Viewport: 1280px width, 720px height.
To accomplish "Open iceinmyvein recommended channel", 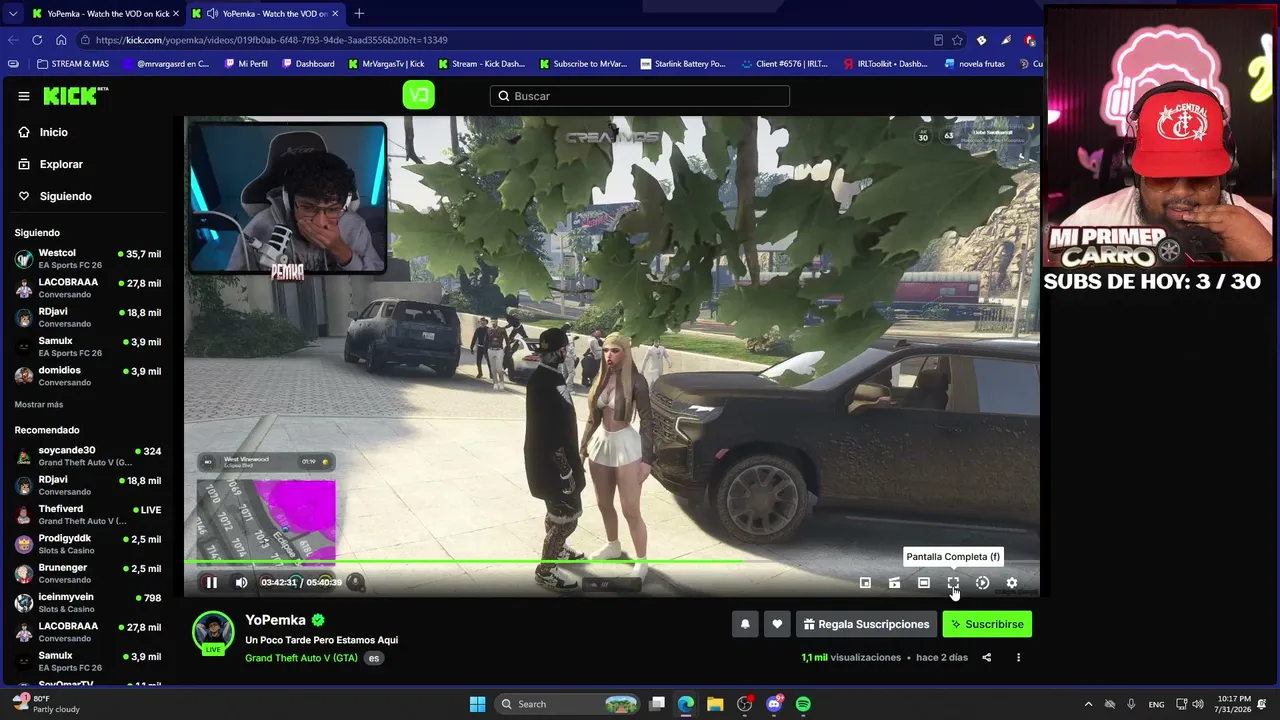I will 88,603.
